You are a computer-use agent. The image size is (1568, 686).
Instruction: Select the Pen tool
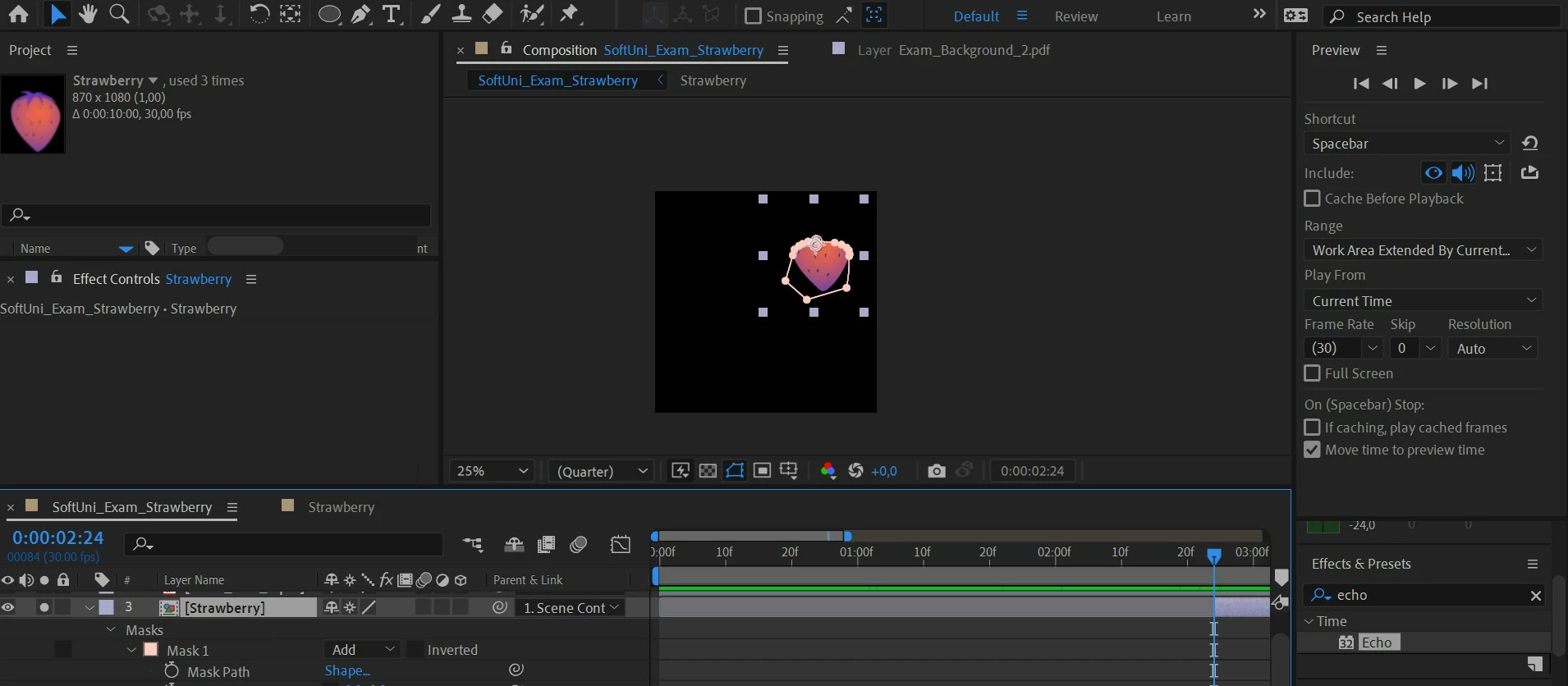pos(360,14)
